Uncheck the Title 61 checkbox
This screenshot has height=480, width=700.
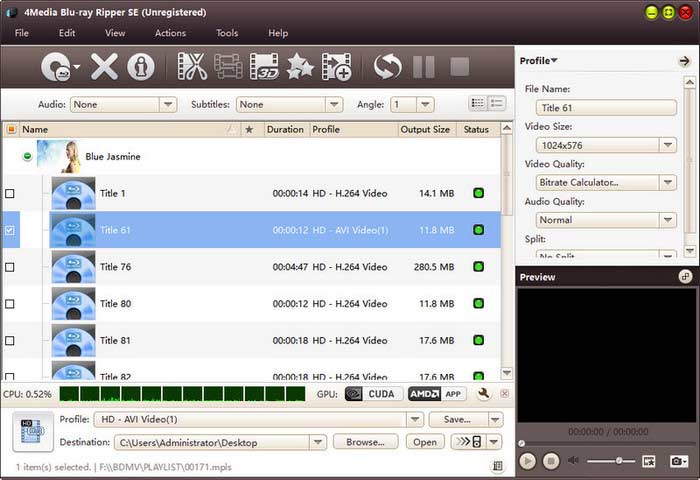[x=9, y=230]
